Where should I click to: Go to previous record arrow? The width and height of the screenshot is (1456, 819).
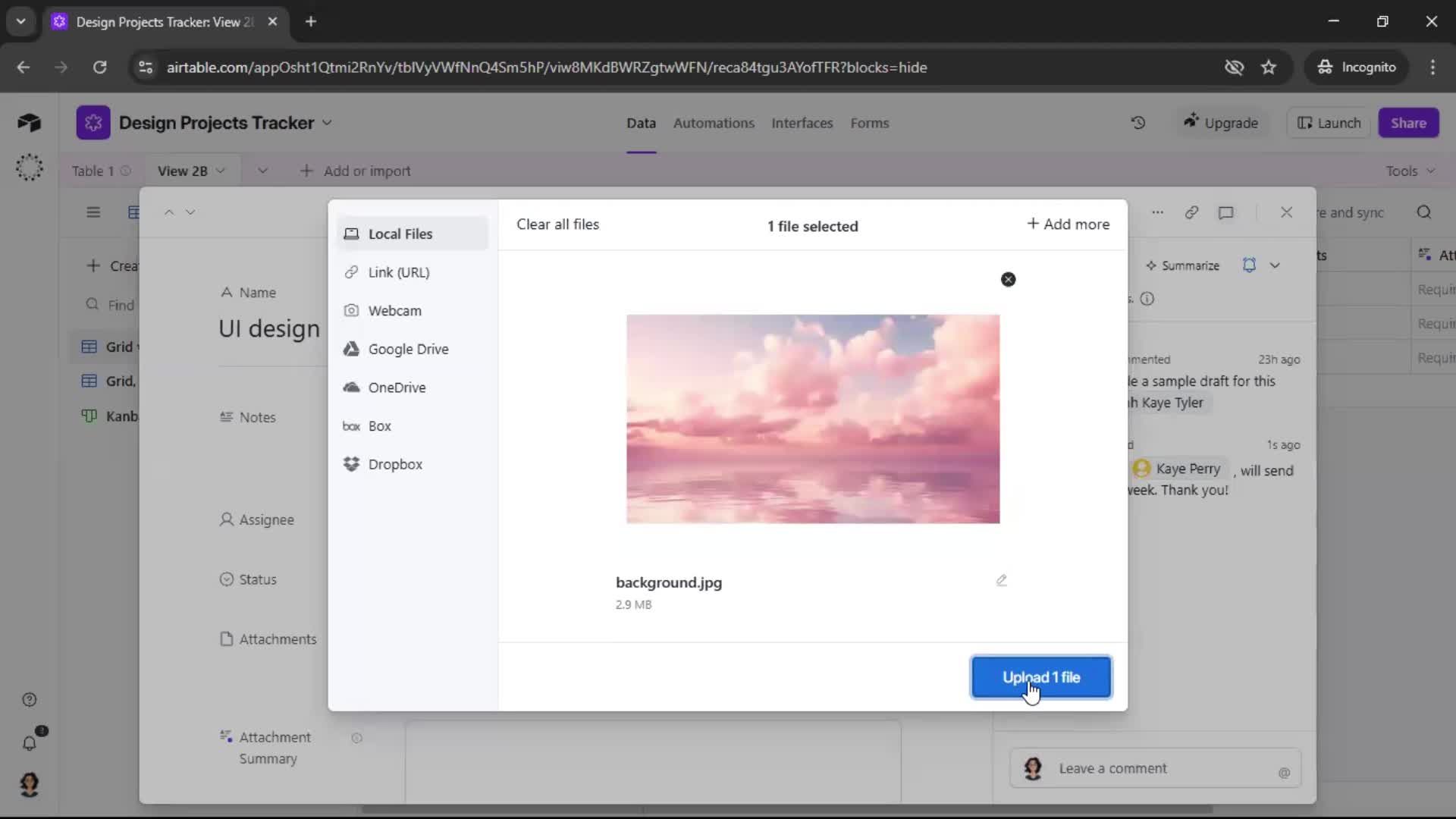tap(169, 212)
